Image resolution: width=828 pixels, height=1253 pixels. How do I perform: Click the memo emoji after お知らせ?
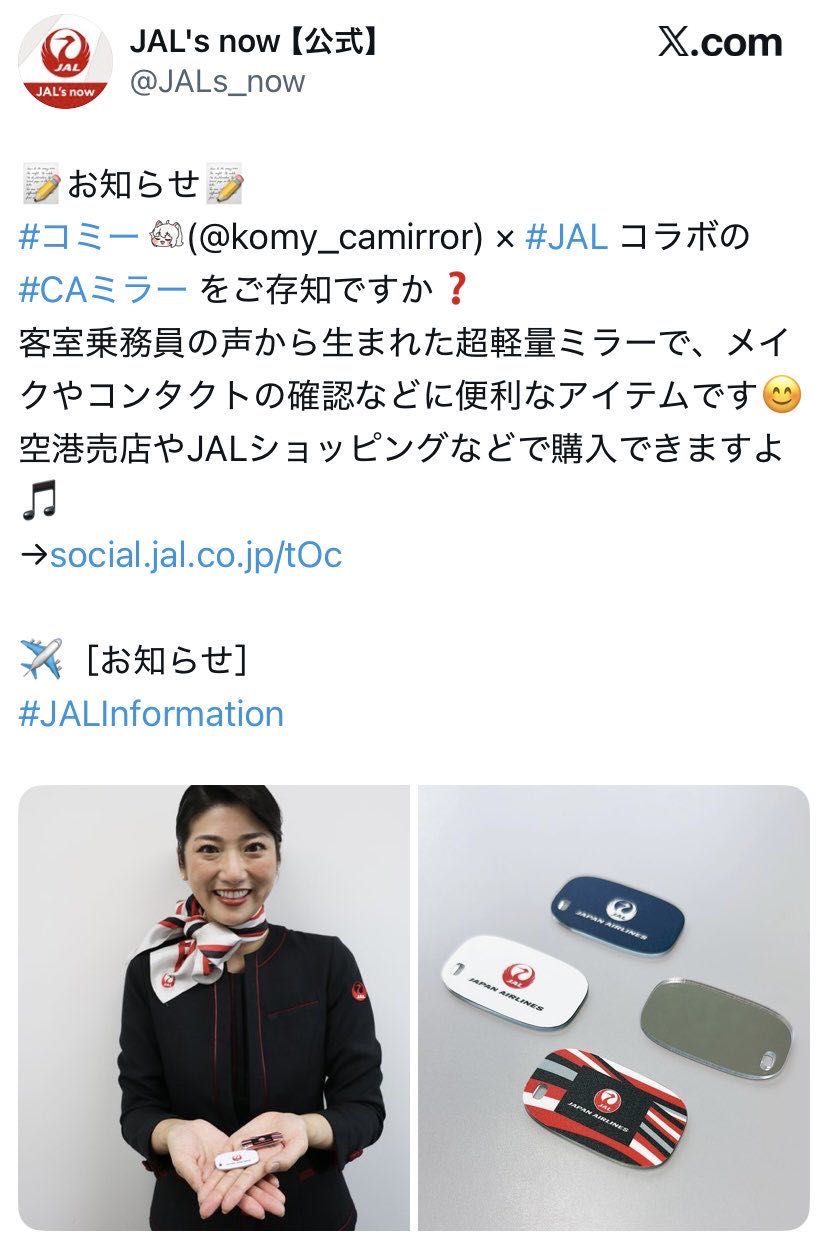(x=224, y=185)
